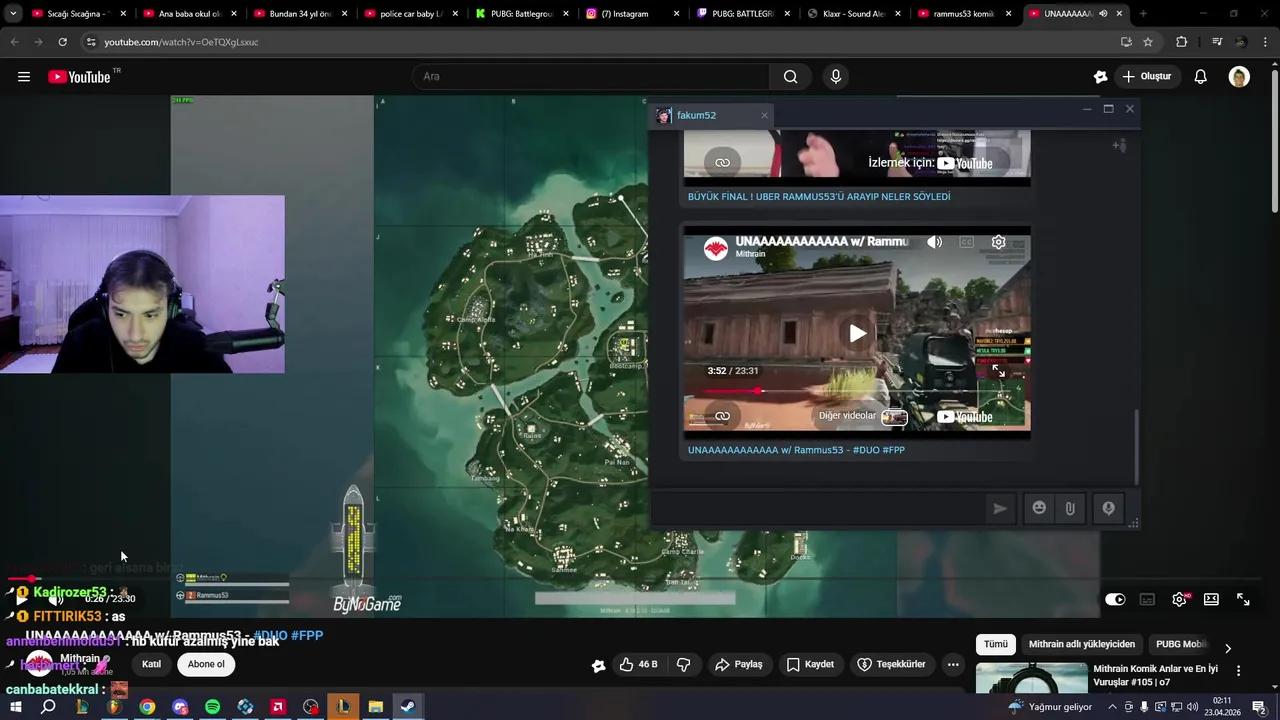The width and height of the screenshot is (1280, 720).
Task: Open YouTube notifications bell
Action: (x=1200, y=76)
